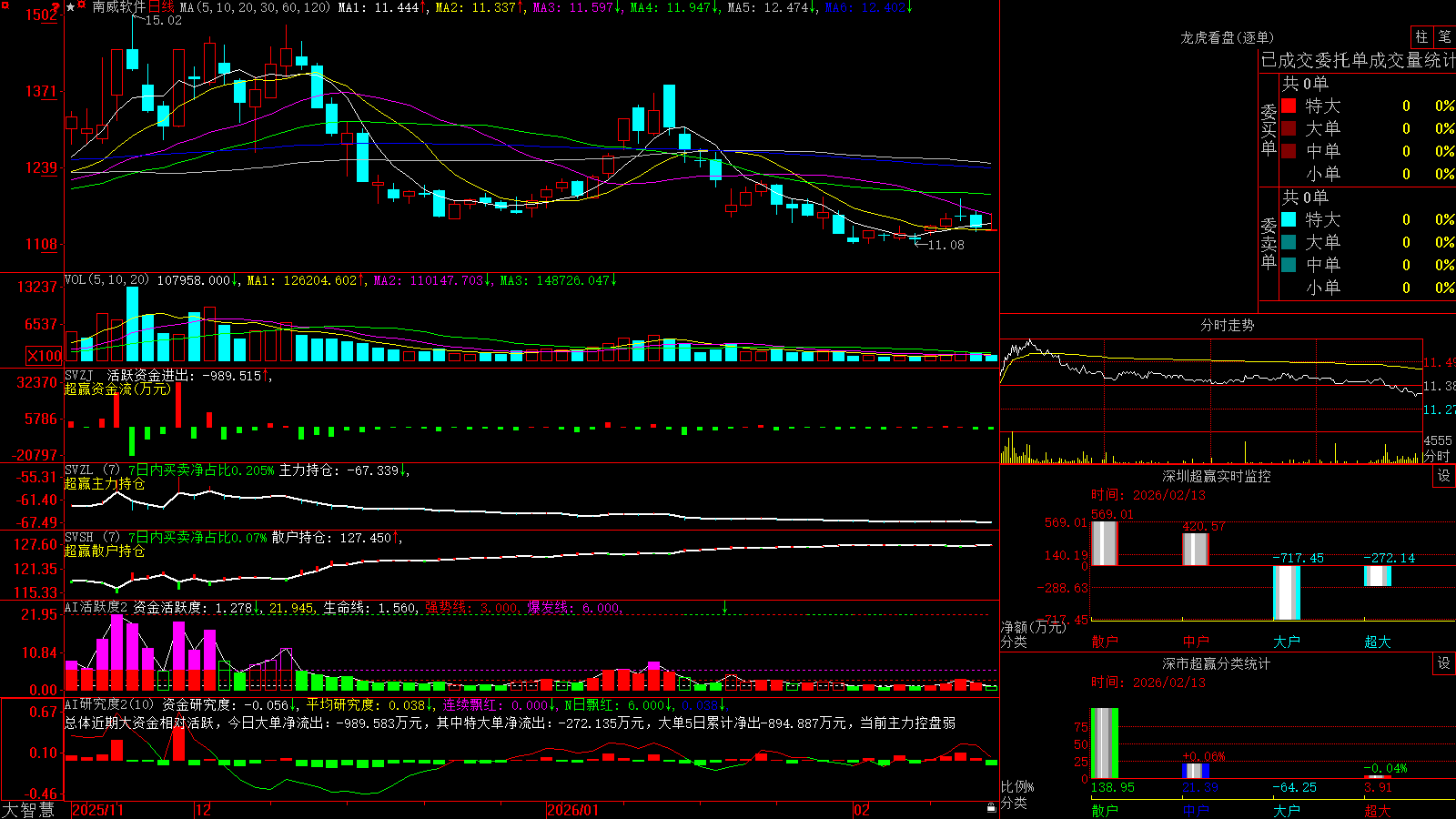Click the AI活跃度2 indicator name
The width and height of the screenshot is (1456, 819).
(96, 607)
